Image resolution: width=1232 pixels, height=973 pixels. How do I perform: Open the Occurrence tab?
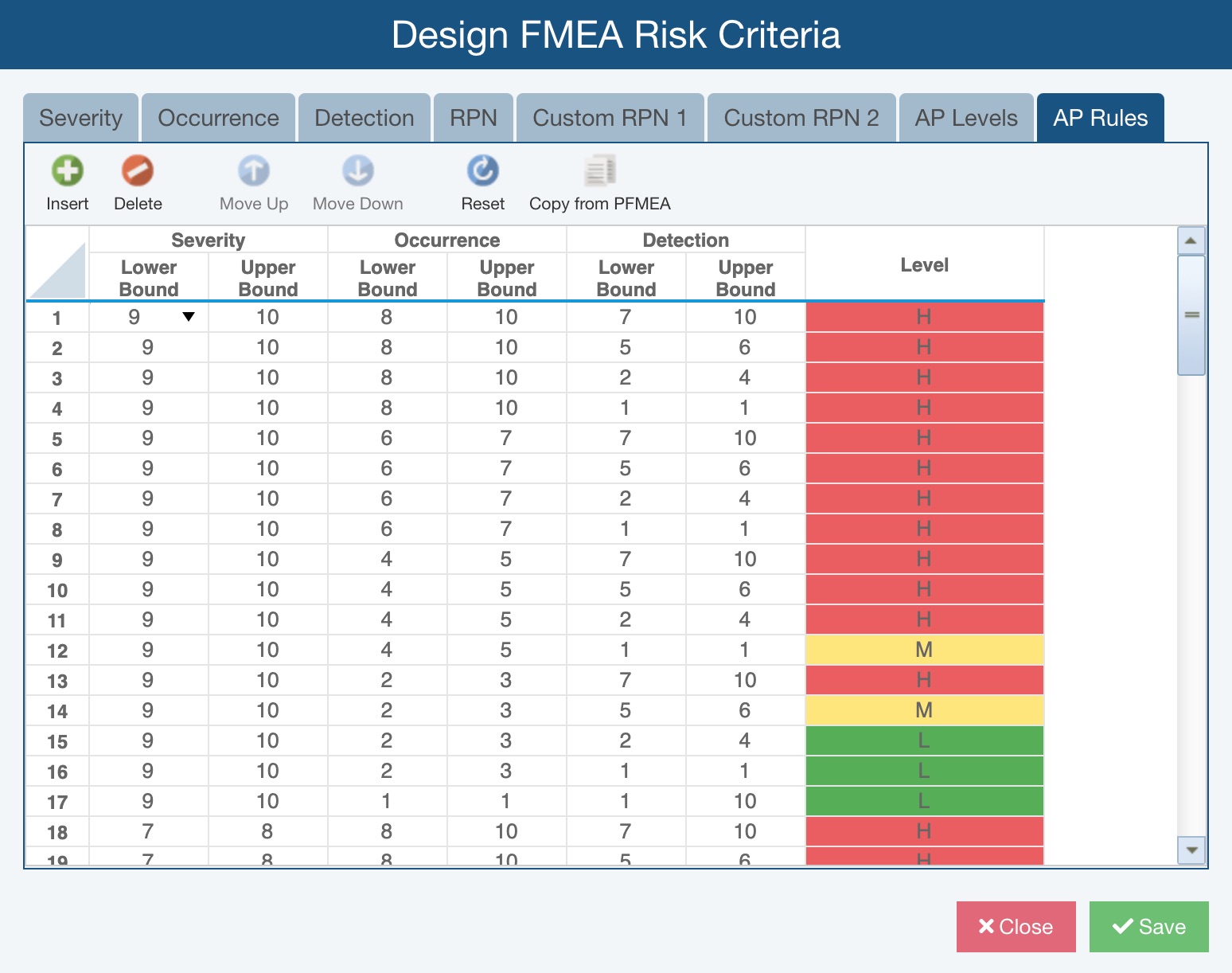click(x=218, y=117)
